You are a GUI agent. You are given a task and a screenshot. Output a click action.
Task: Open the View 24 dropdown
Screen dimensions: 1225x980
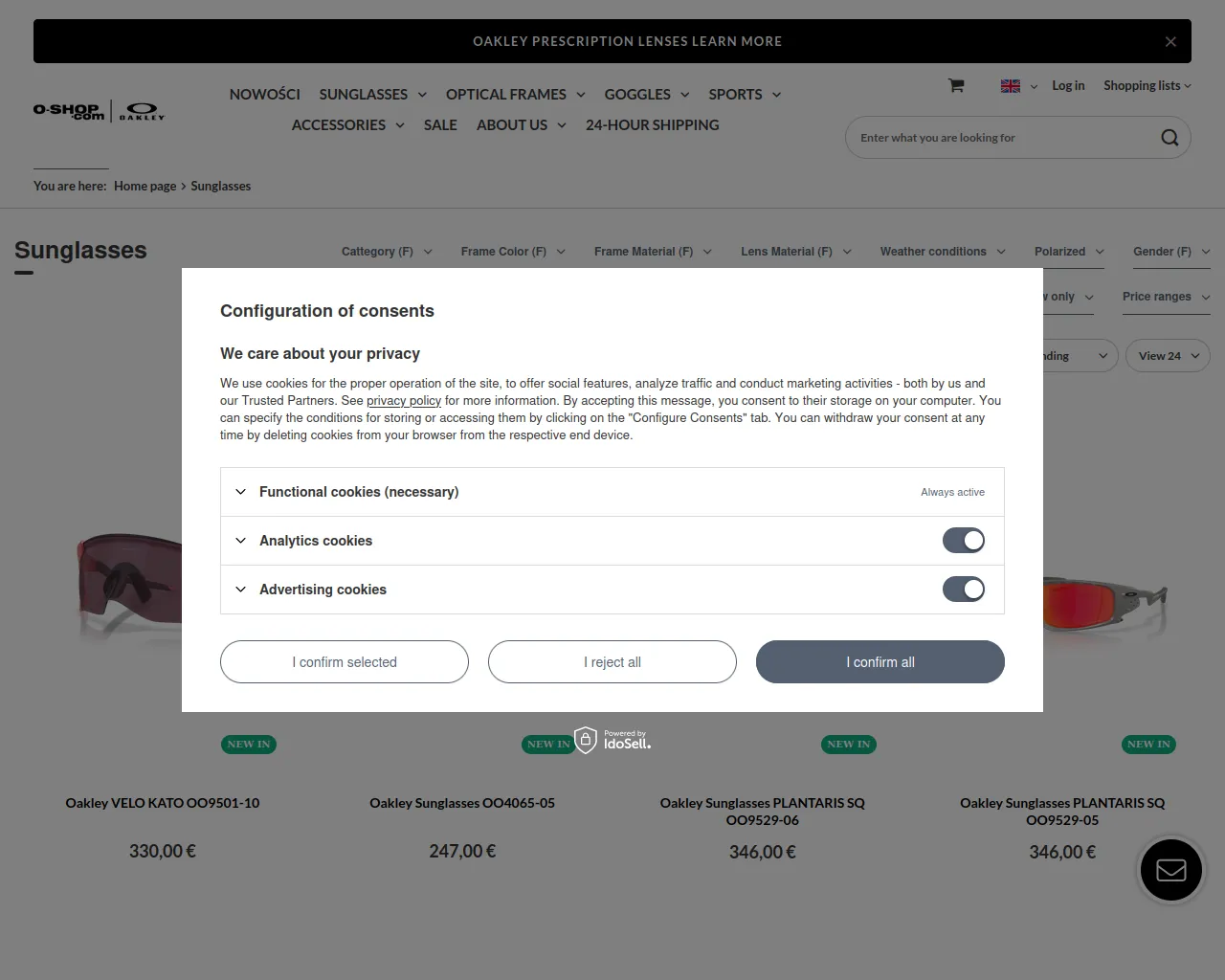pos(1168,356)
